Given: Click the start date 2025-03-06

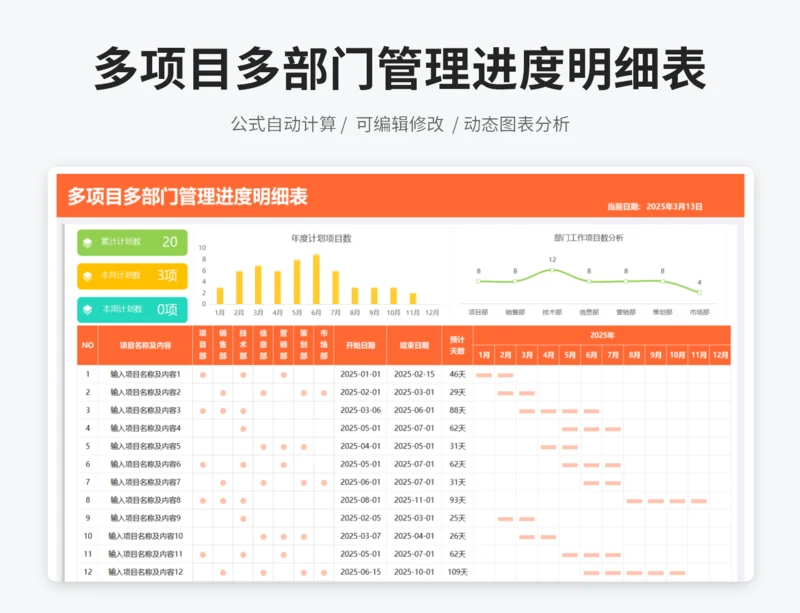Looking at the screenshot, I should point(360,410).
